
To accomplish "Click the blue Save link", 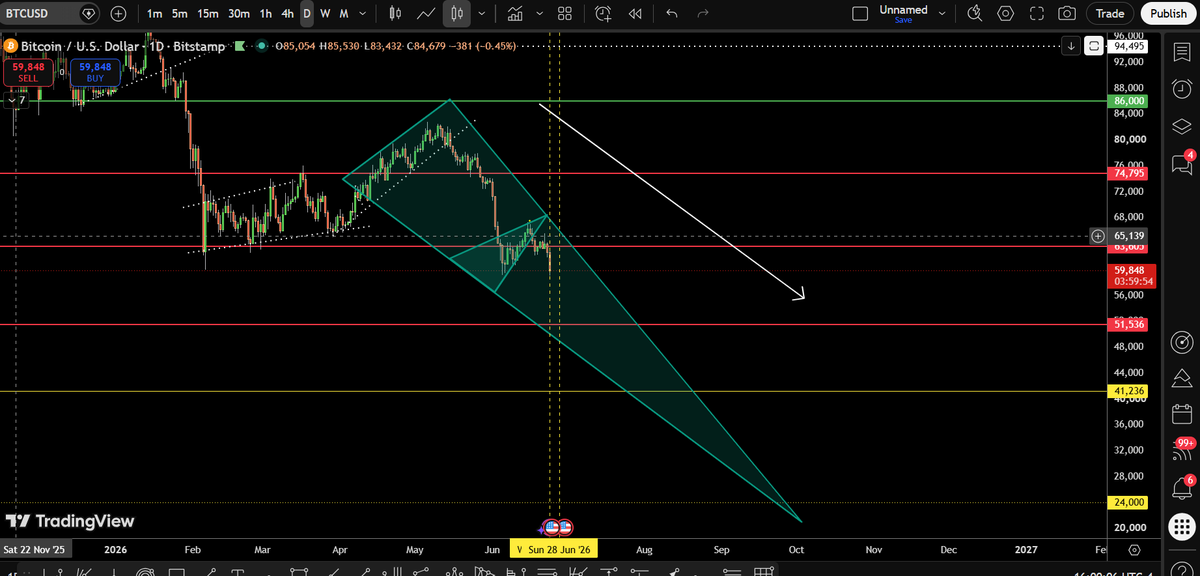I will coord(903,21).
